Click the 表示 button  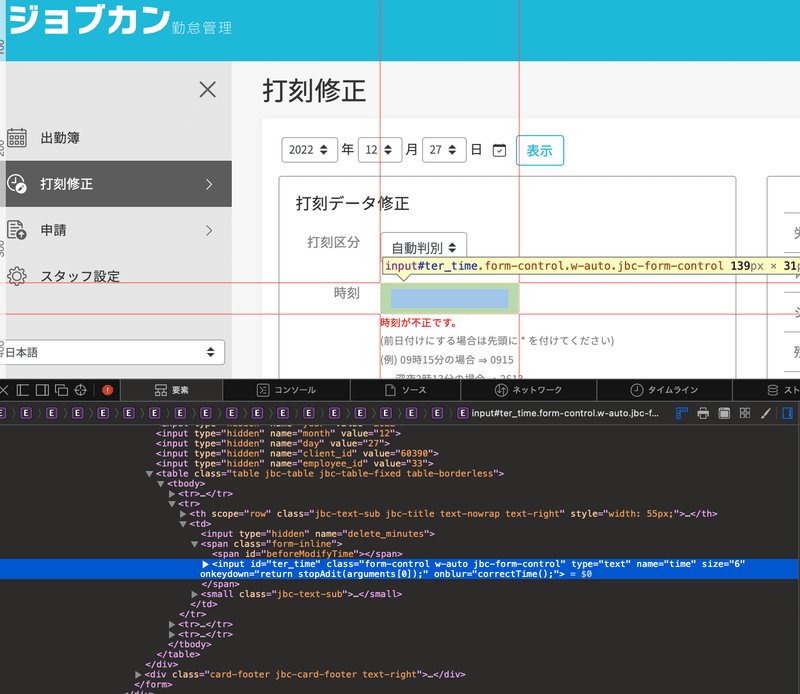[540, 151]
